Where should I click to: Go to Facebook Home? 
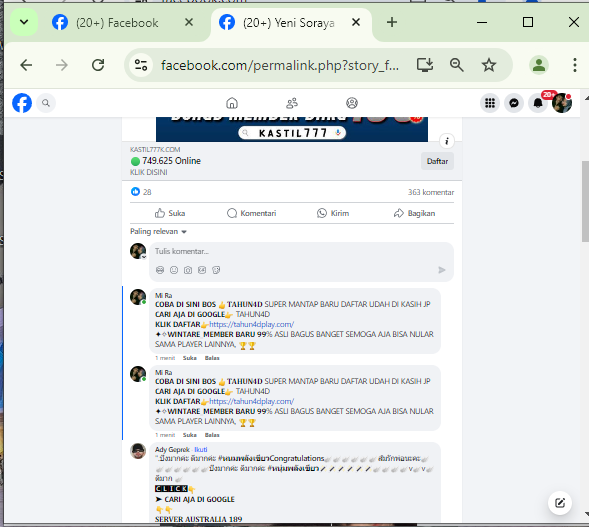[232, 103]
